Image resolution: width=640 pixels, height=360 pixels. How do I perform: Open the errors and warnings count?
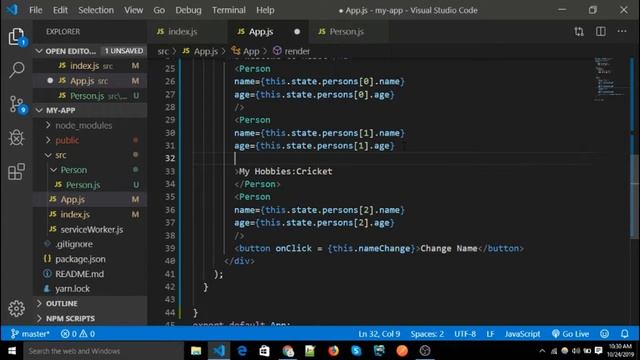78,334
